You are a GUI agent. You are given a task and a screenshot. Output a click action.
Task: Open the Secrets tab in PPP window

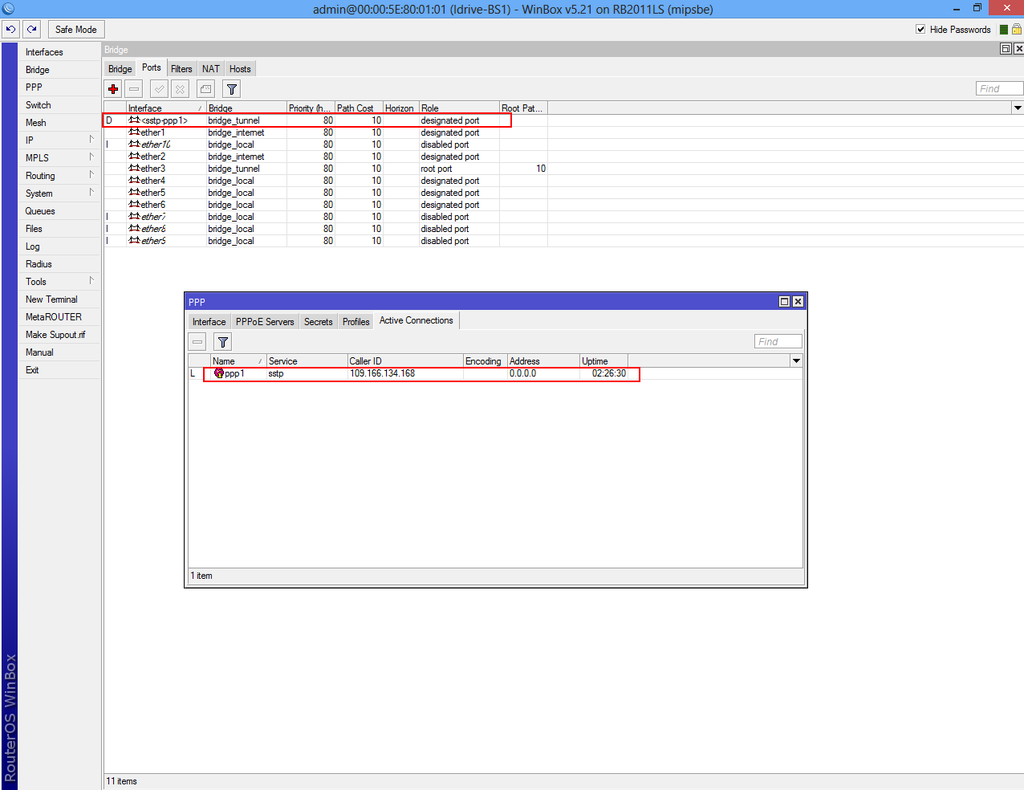[x=317, y=321]
